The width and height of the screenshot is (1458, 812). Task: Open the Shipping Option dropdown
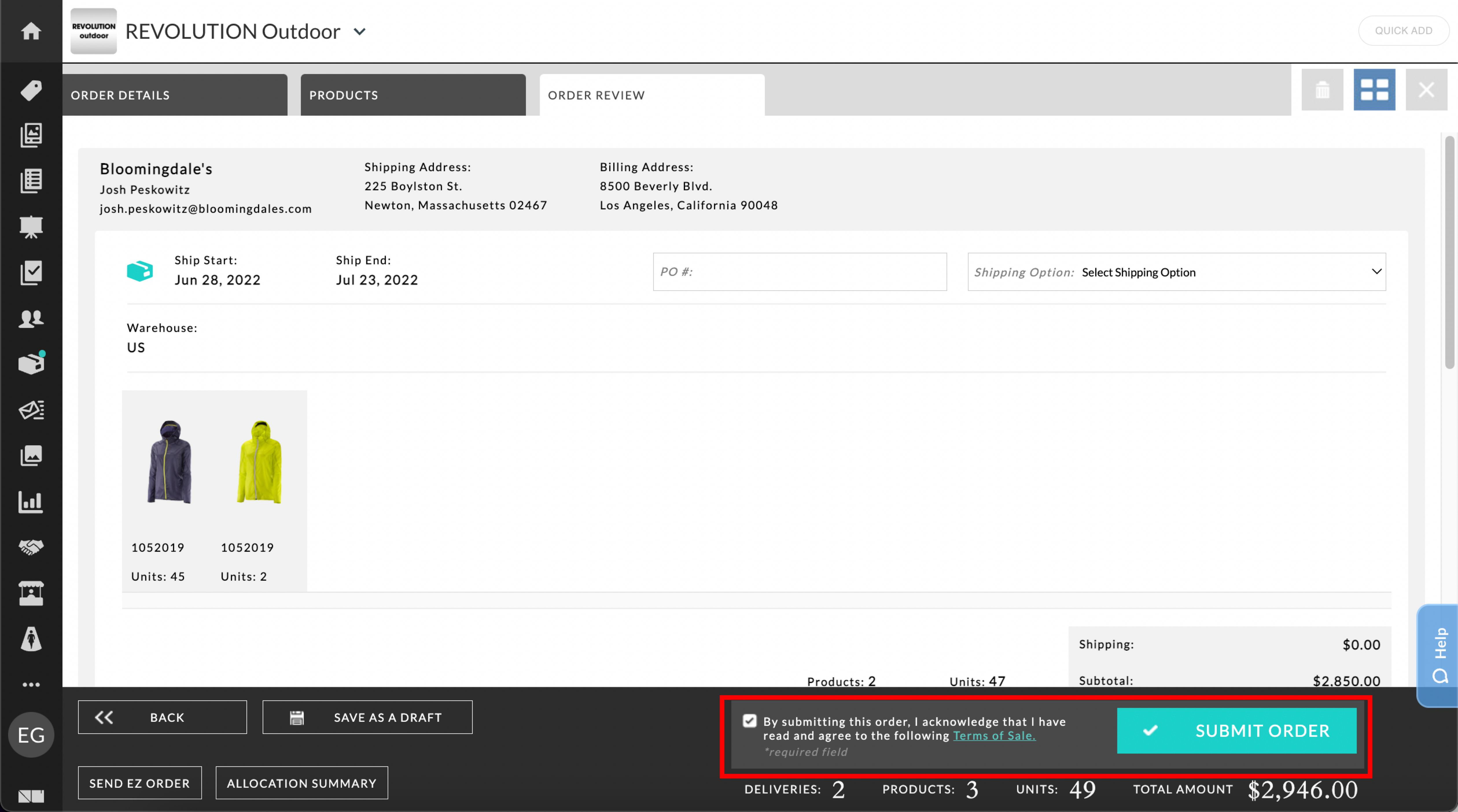(x=1177, y=272)
